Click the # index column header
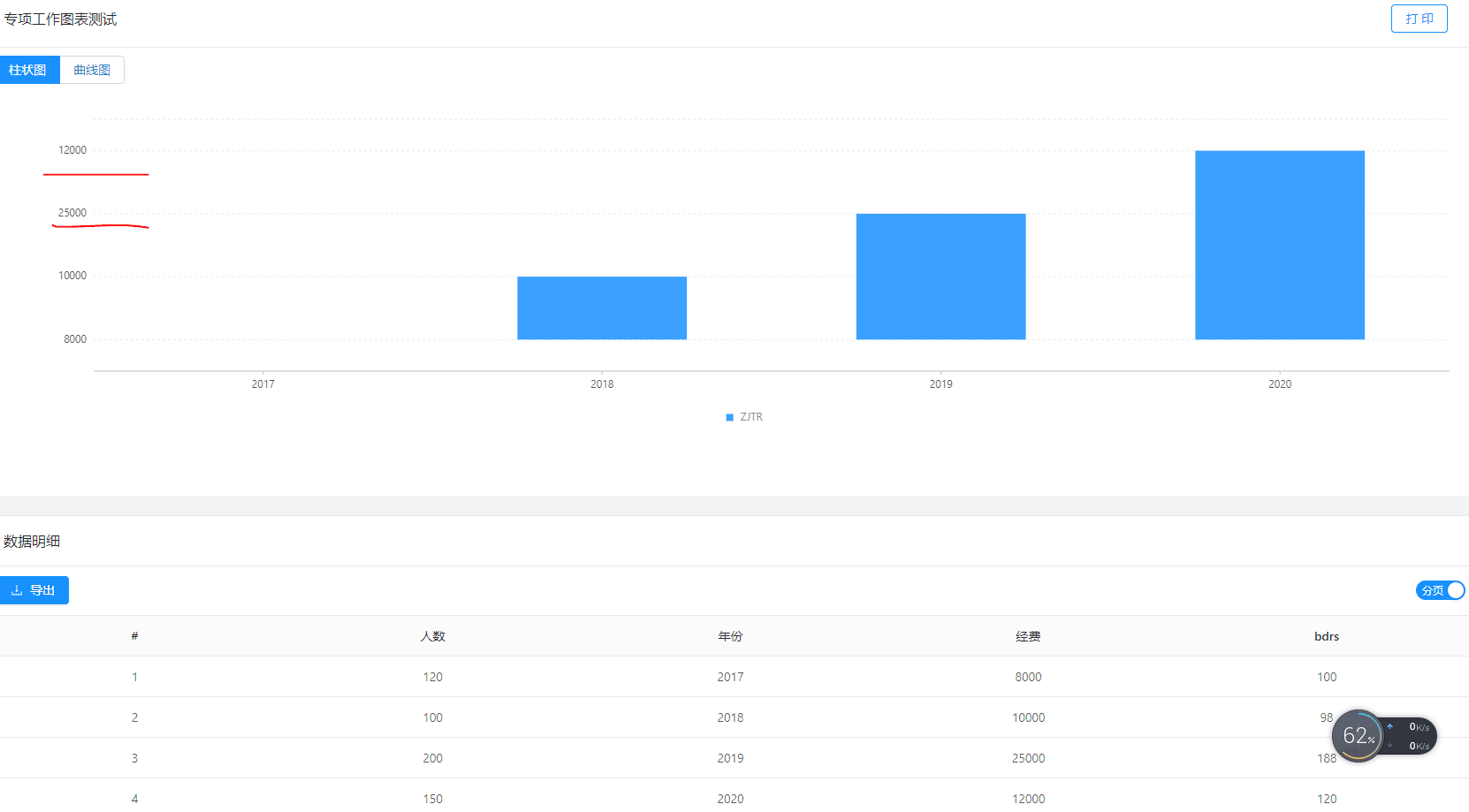 click(x=134, y=636)
